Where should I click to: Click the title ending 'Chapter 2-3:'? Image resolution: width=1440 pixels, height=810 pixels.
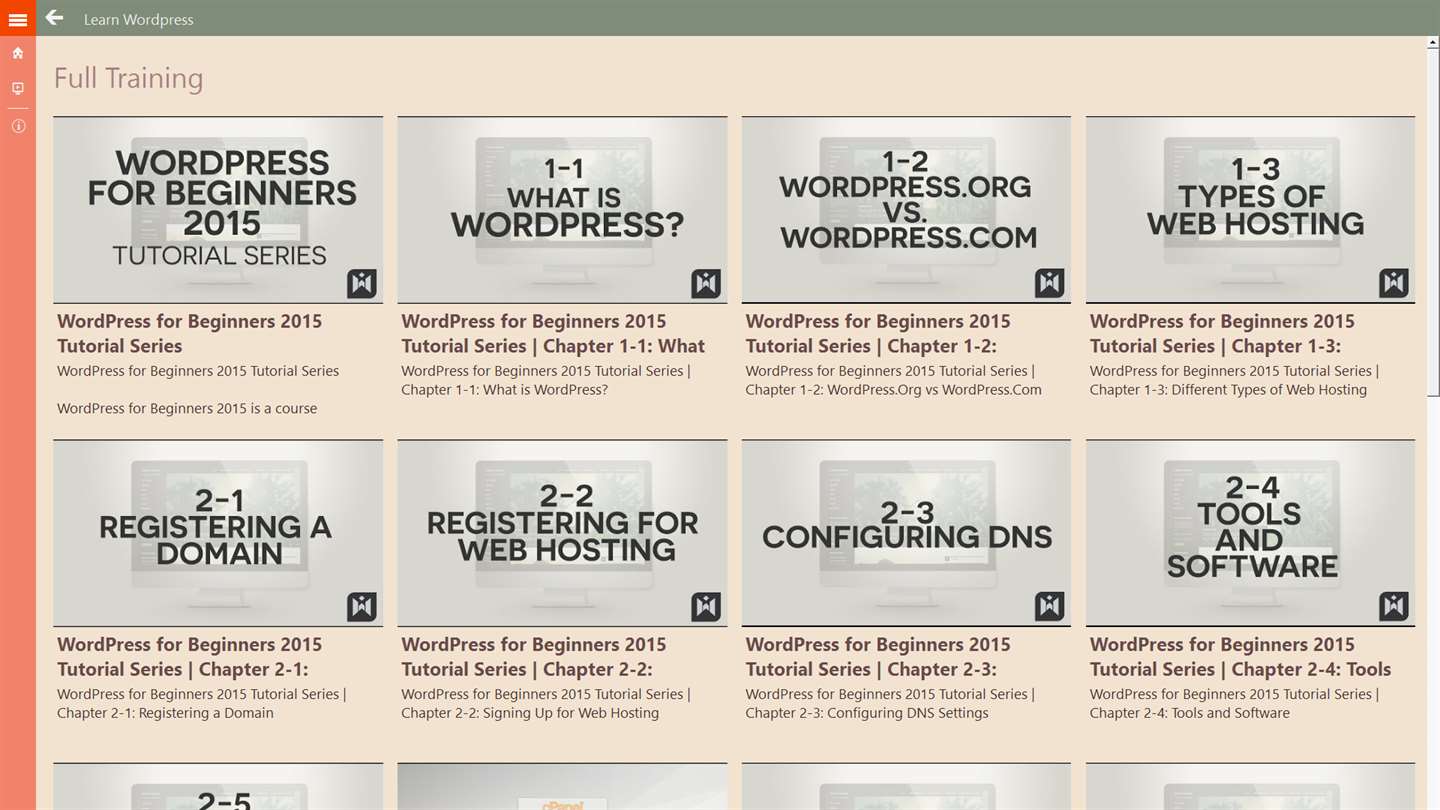[x=878, y=656]
